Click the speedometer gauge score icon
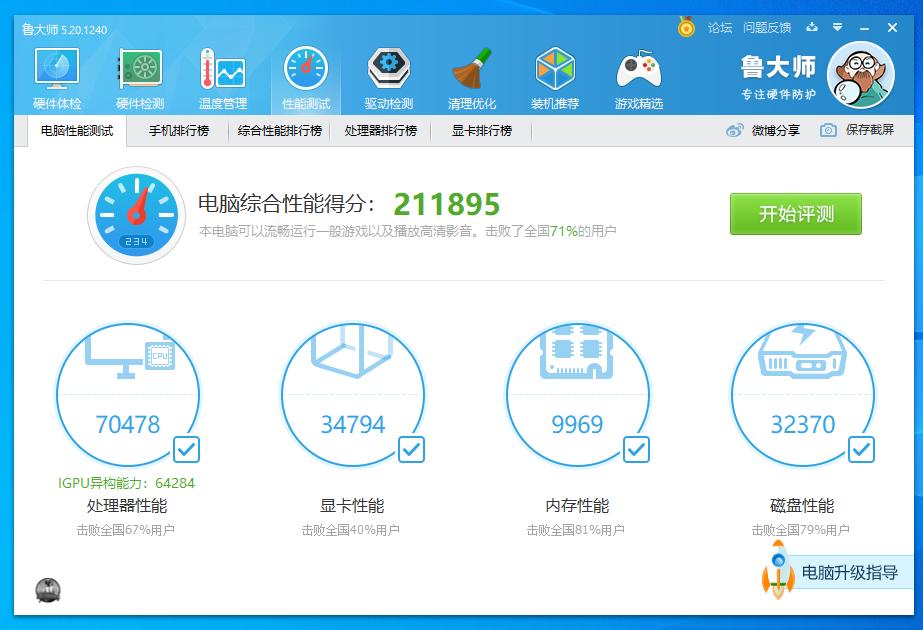Image resolution: width=923 pixels, height=630 pixels. click(x=137, y=215)
